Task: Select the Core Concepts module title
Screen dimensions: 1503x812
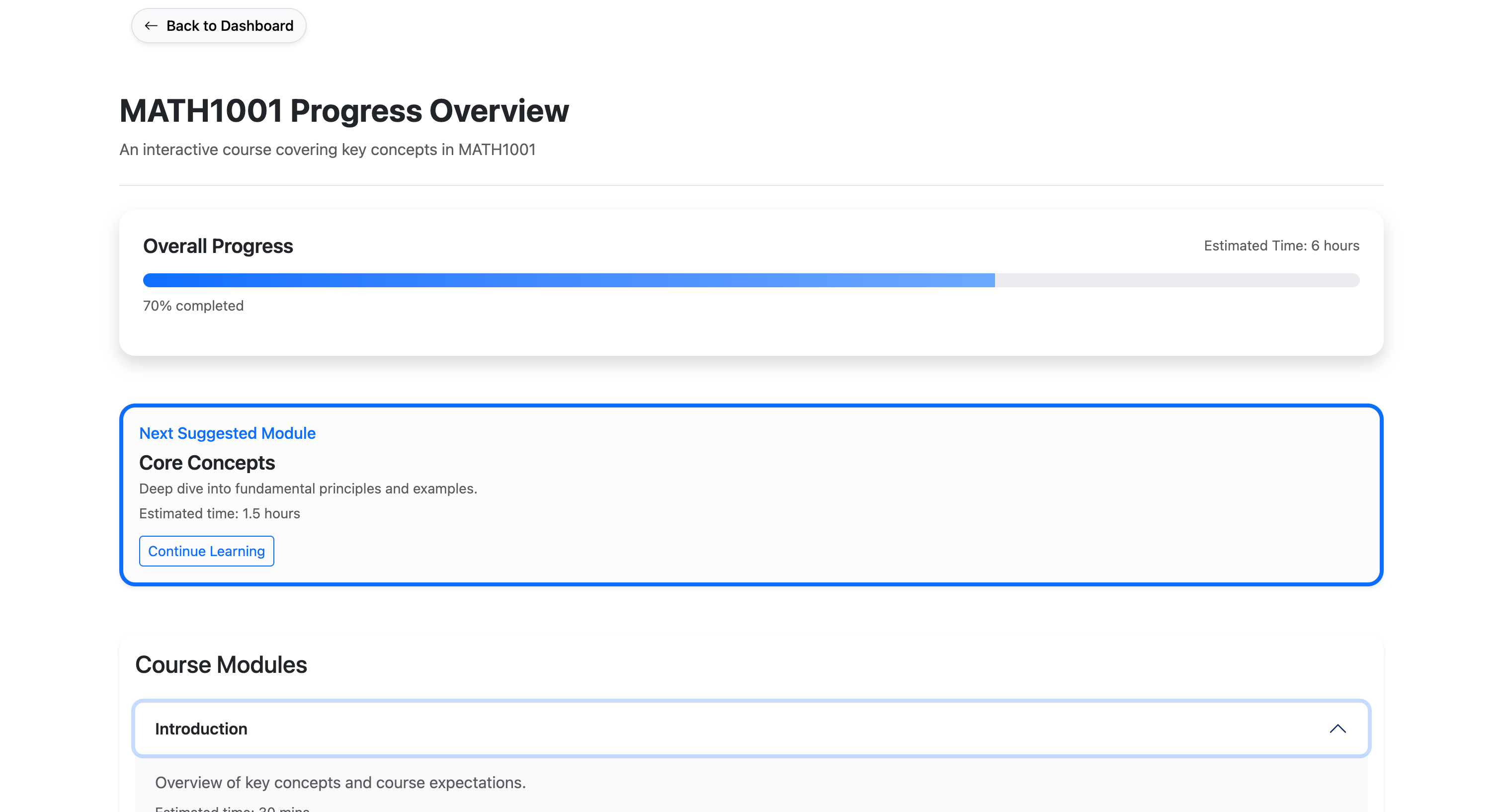Action: [207, 463]
